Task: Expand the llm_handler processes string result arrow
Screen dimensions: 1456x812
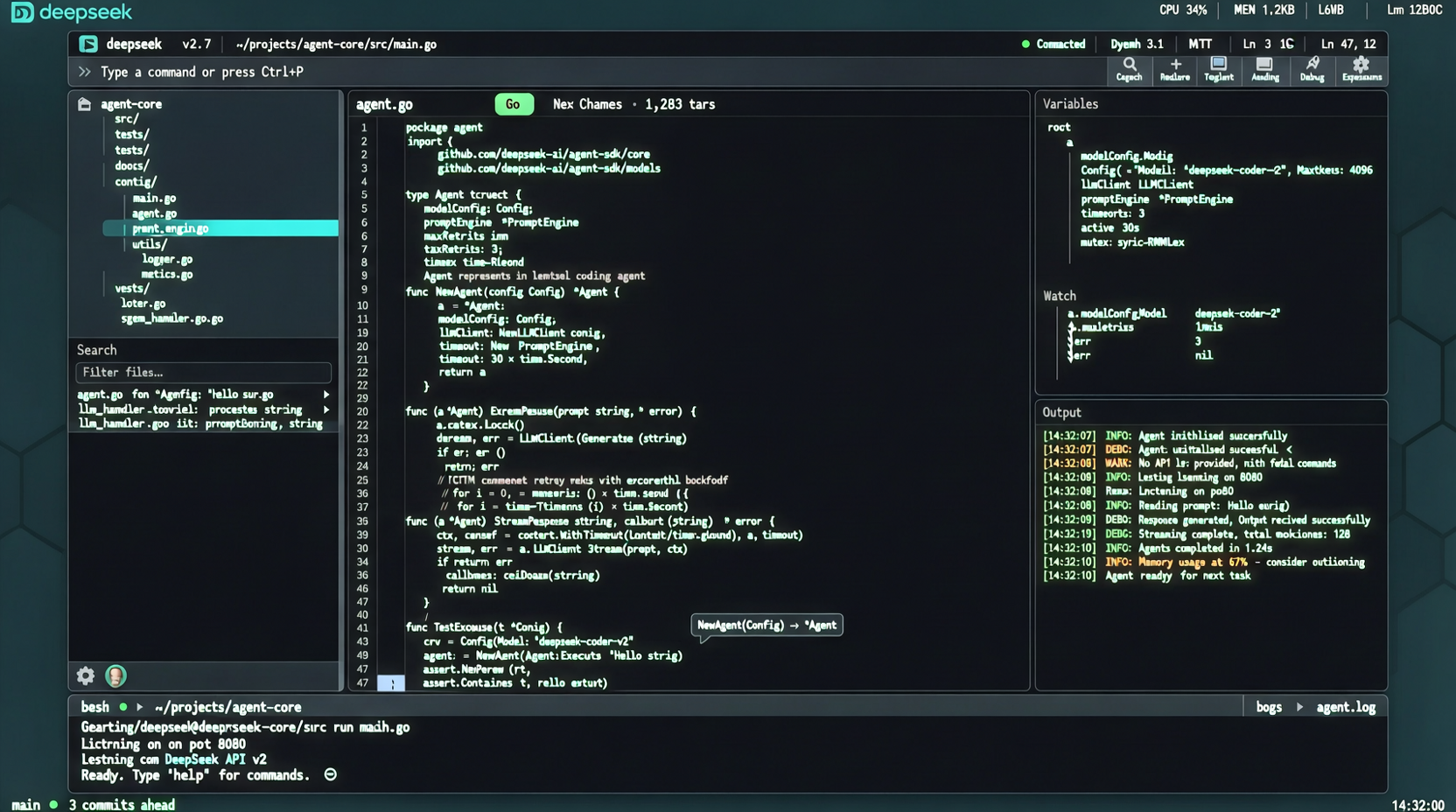Action: [326, 409]
